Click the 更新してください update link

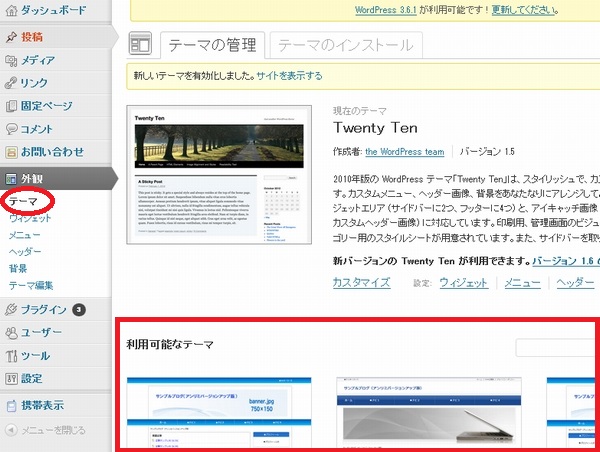pos(523,10)
